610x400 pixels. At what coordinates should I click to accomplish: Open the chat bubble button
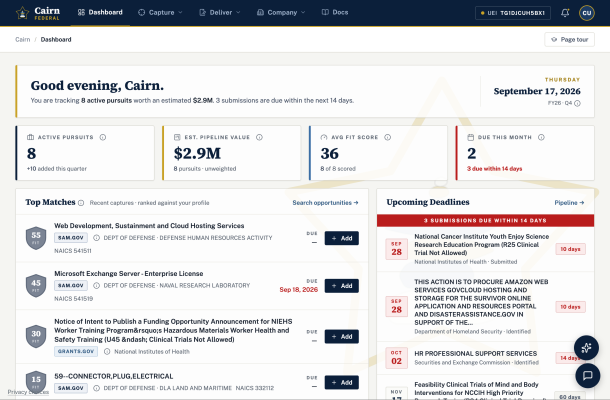point(587,375)
